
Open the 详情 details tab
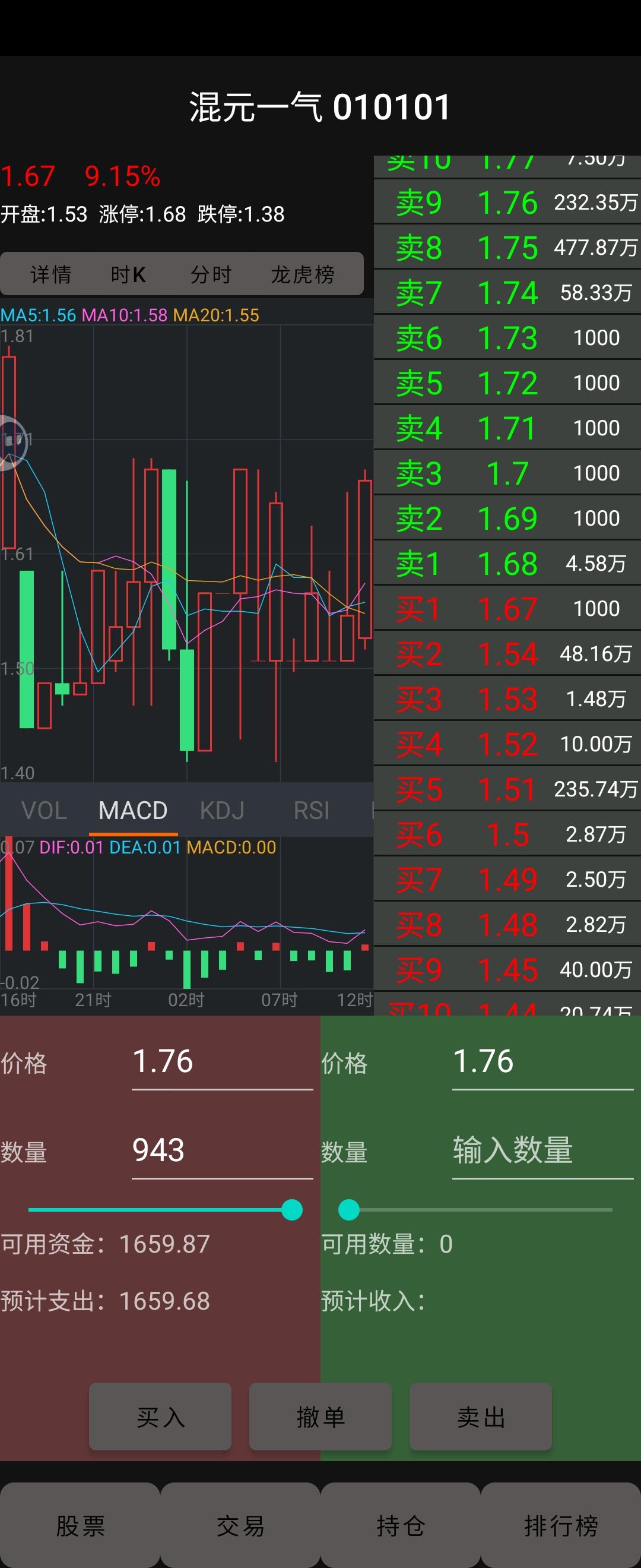tap(50, 274)
